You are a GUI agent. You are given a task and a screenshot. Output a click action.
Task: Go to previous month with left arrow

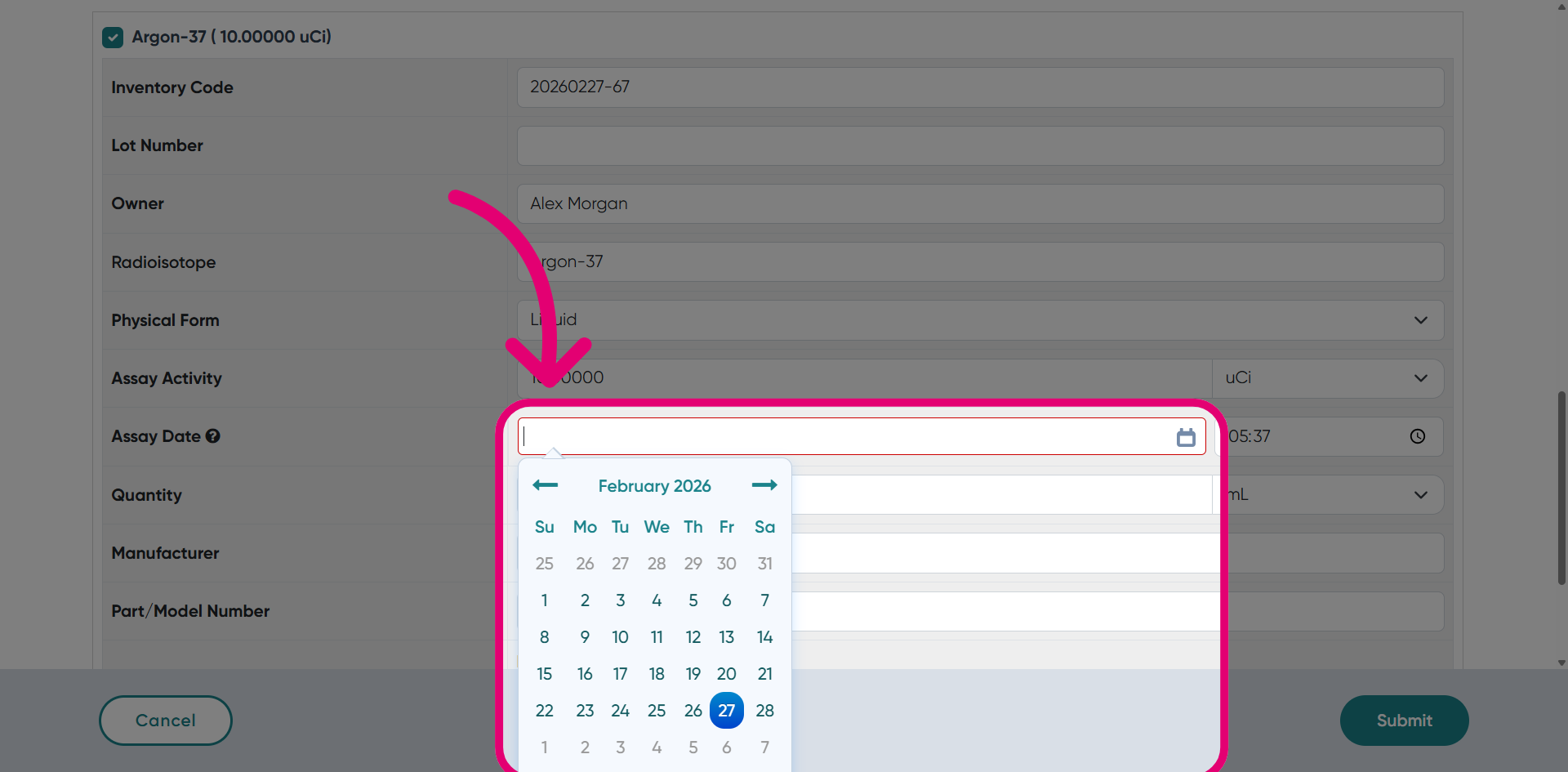pos(545,485)
